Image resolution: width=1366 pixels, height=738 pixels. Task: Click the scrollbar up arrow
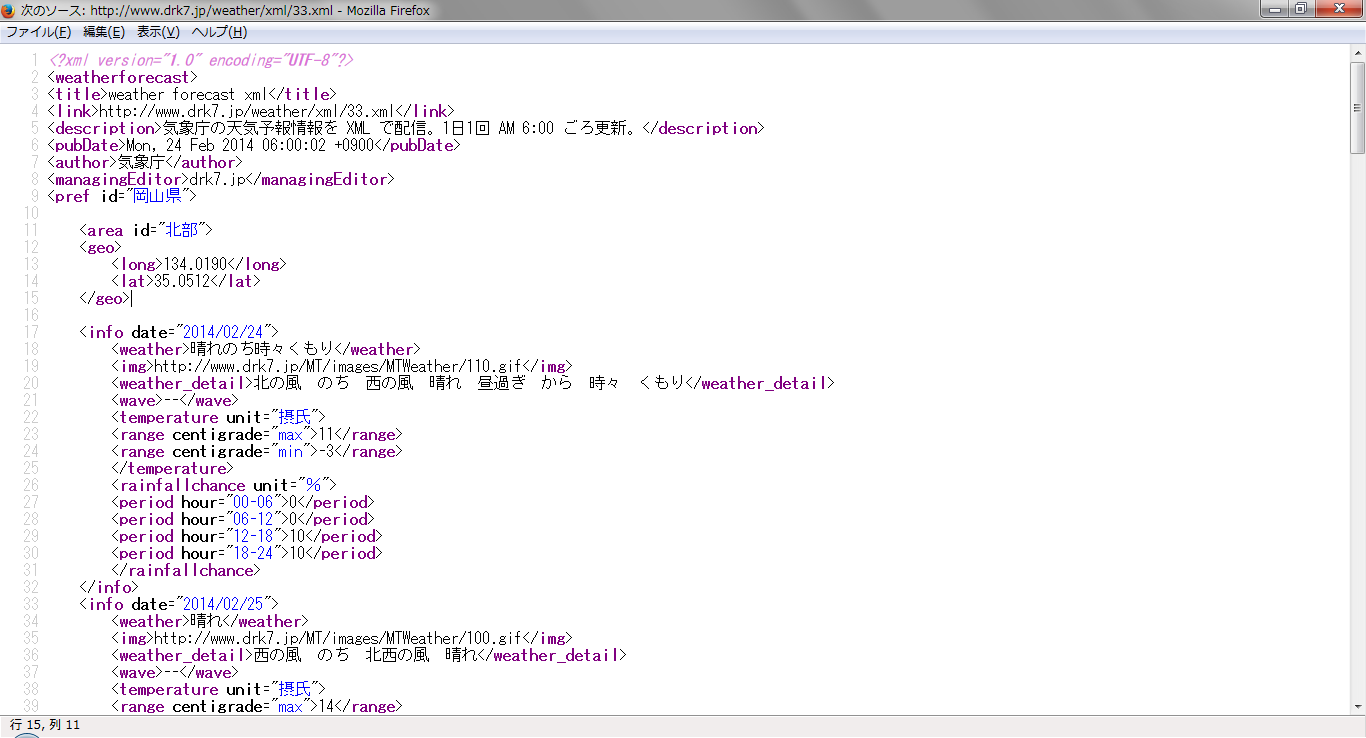pos(1357,52)
